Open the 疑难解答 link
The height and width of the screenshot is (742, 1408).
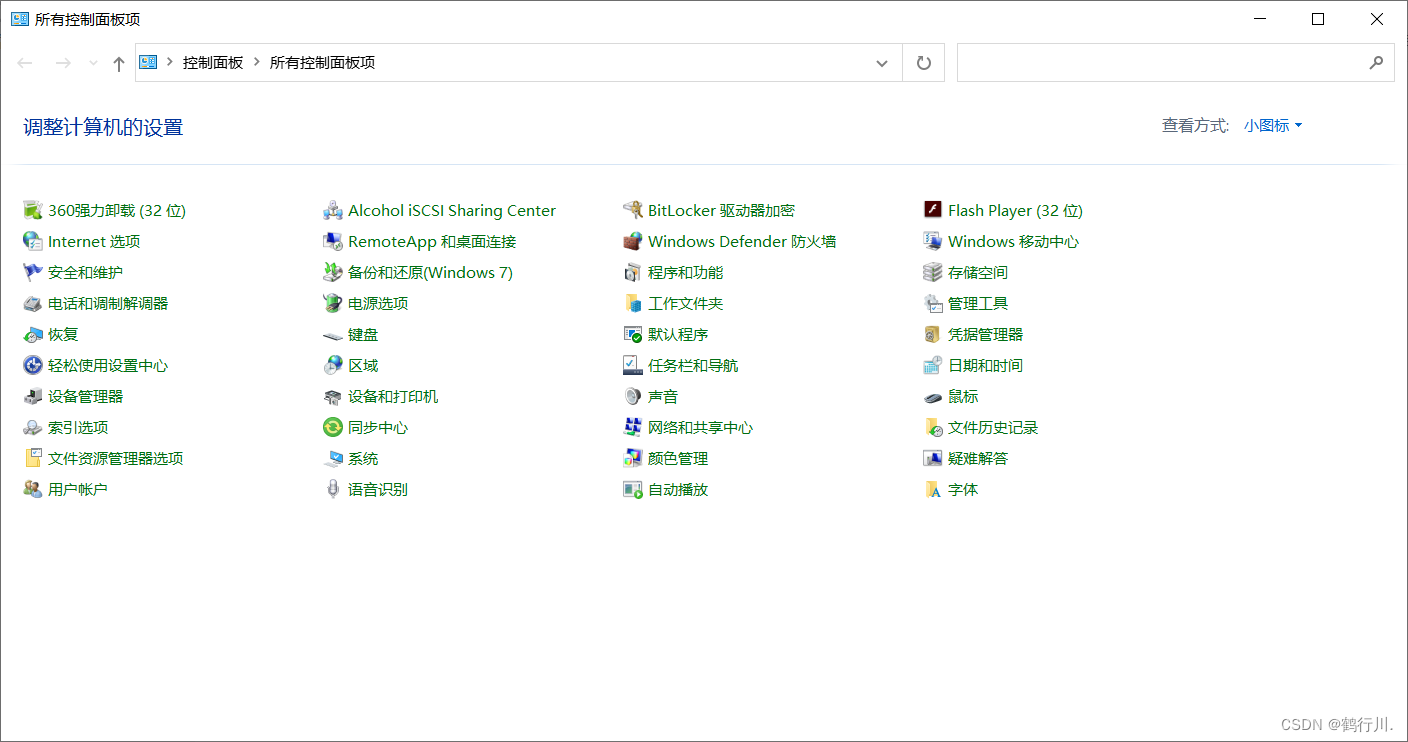coord(978,458)
